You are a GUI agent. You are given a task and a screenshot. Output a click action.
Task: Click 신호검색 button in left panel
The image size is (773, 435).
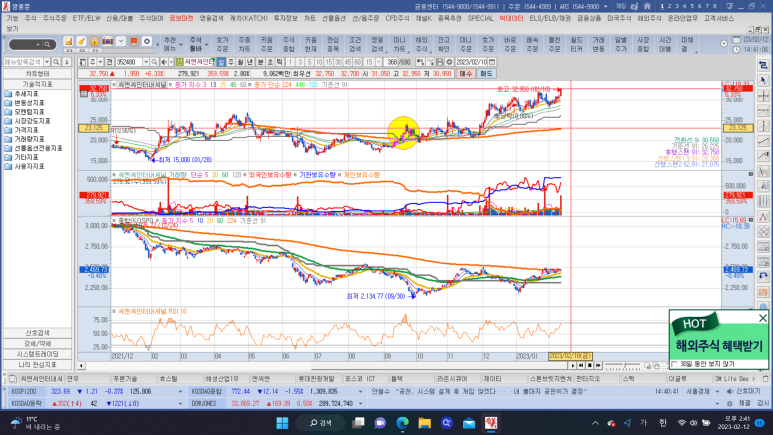click(37, 333)
